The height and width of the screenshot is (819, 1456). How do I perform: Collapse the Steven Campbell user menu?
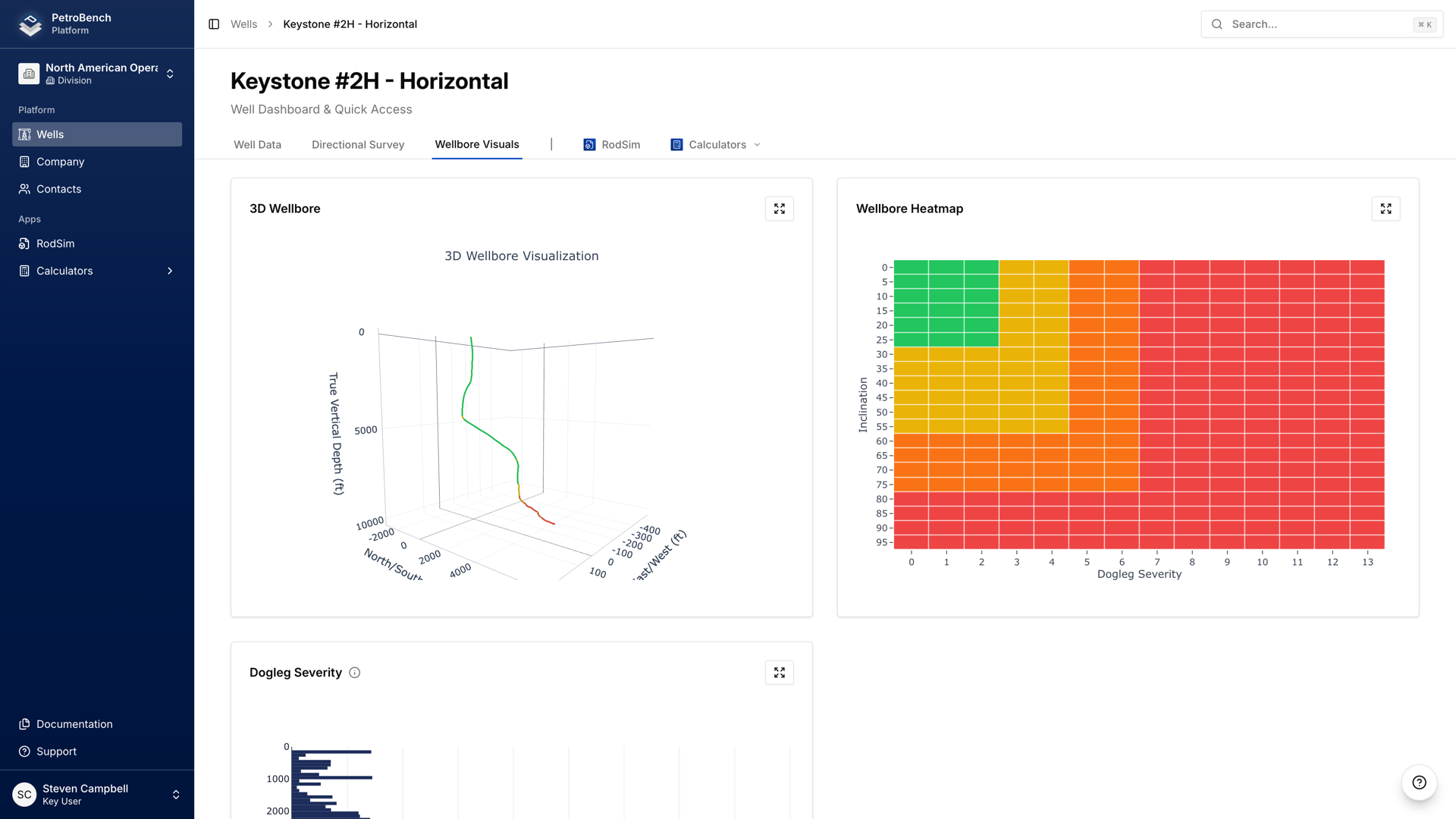point(176,794)
